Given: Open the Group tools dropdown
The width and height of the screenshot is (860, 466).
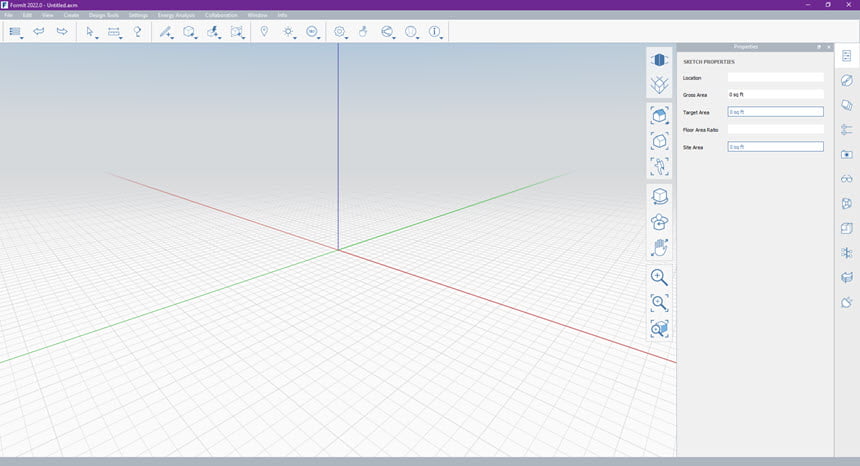Looking at the screenshot, I should 236,32.
